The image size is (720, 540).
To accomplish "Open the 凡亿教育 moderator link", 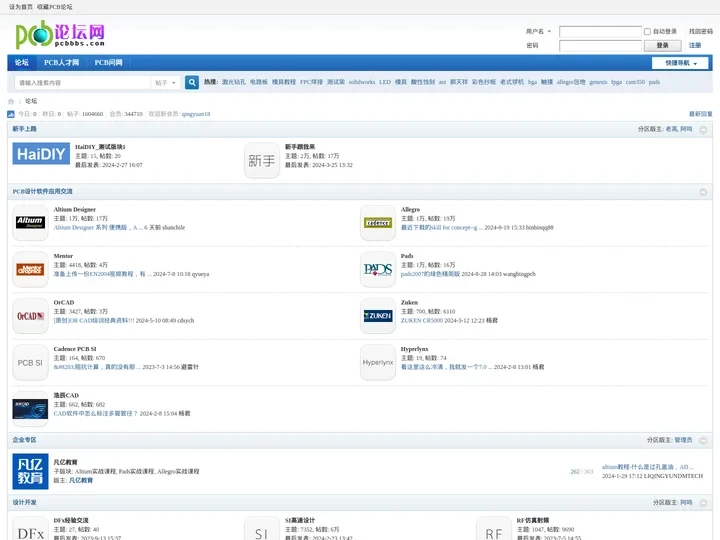I will pyautogui.click(x=81, y=480).
